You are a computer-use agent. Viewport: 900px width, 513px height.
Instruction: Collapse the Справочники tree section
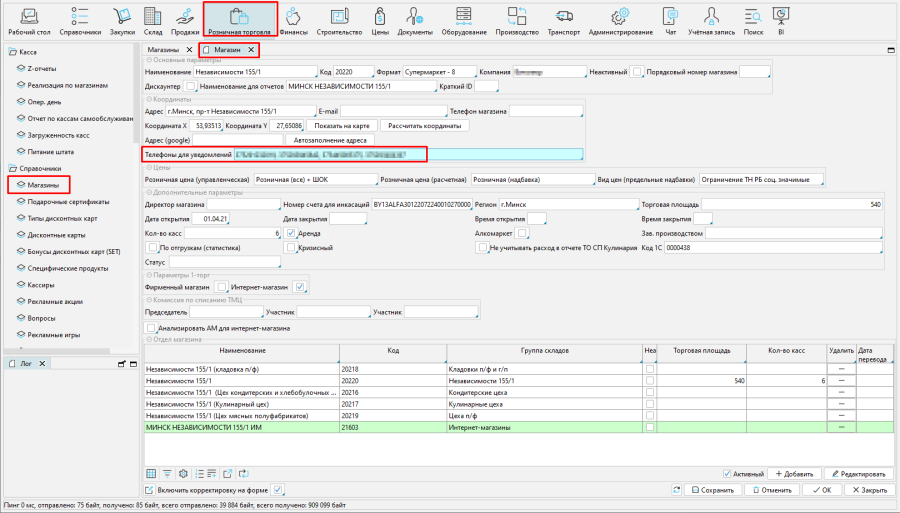pos(10,168)
